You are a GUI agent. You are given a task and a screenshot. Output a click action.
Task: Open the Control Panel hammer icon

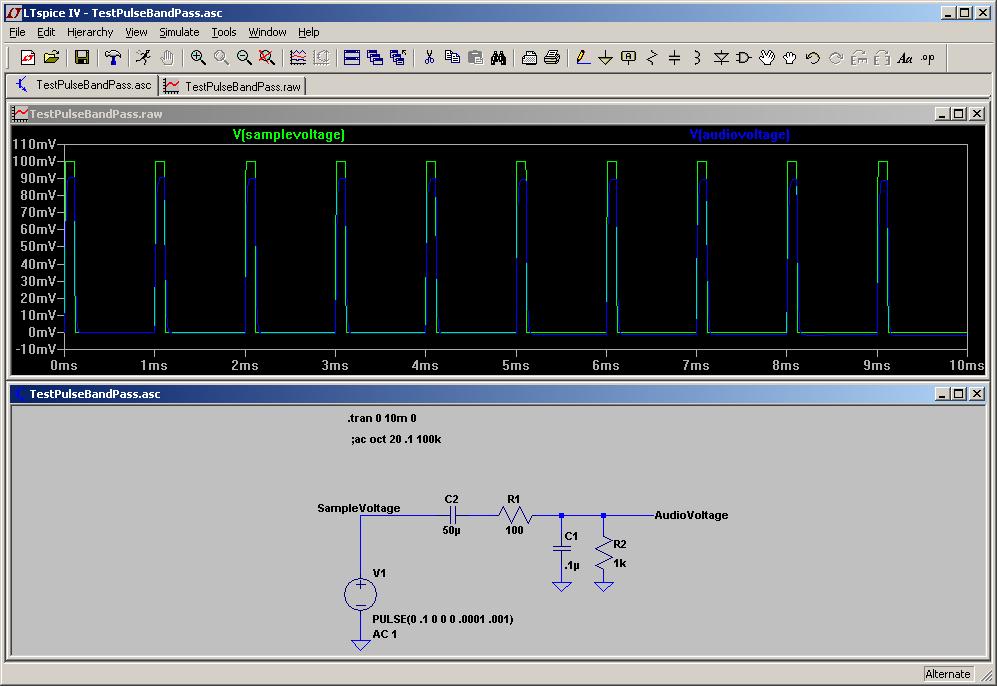(113, 58)
